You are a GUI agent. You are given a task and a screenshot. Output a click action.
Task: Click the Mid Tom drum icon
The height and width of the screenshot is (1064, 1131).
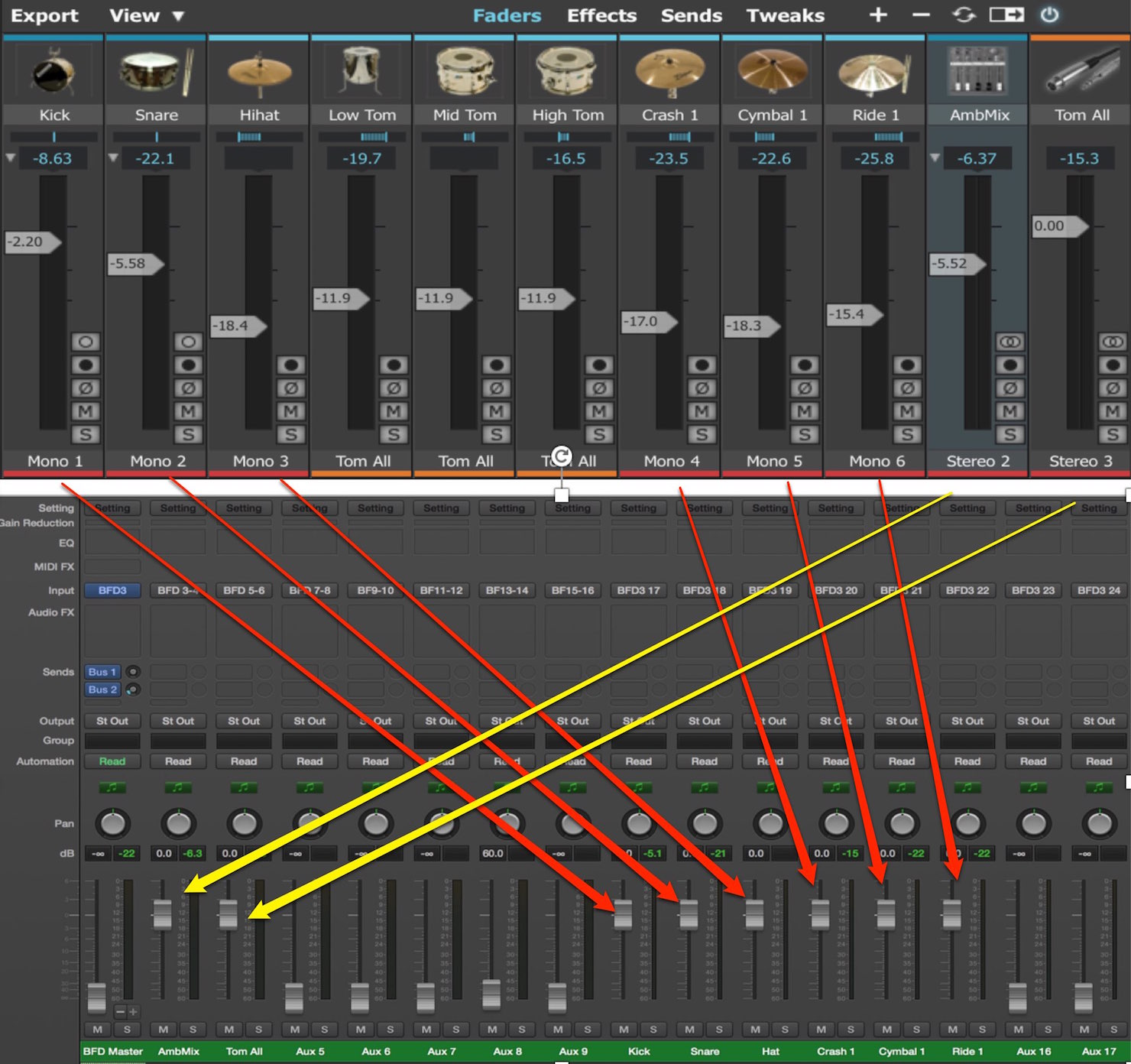coord(465,73)
